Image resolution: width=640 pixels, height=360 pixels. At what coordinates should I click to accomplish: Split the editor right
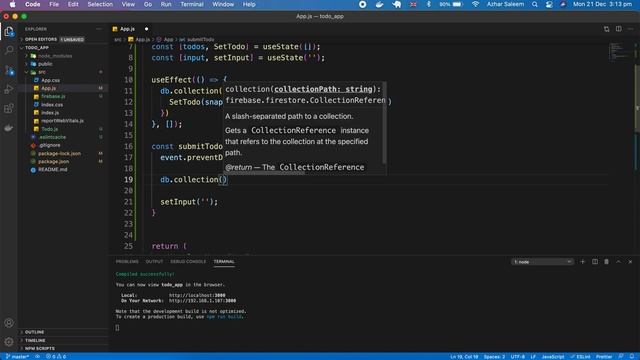click(619, 29)
